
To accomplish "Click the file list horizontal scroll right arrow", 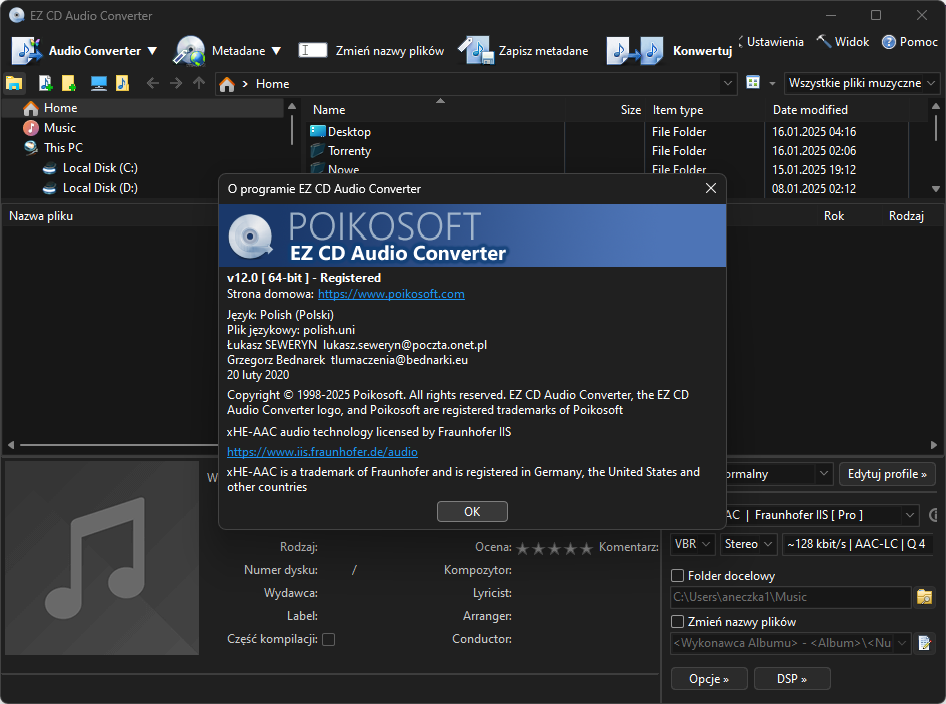I will click(934, 445).
